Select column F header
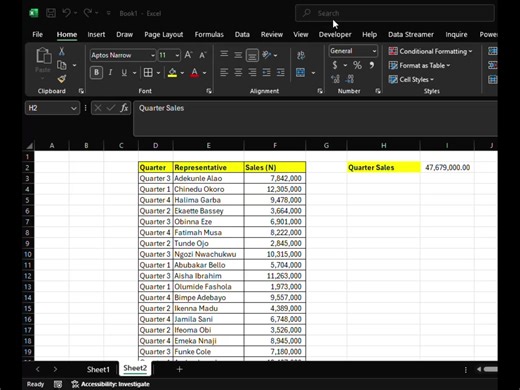520x390 pixels. tap(275, 145)
